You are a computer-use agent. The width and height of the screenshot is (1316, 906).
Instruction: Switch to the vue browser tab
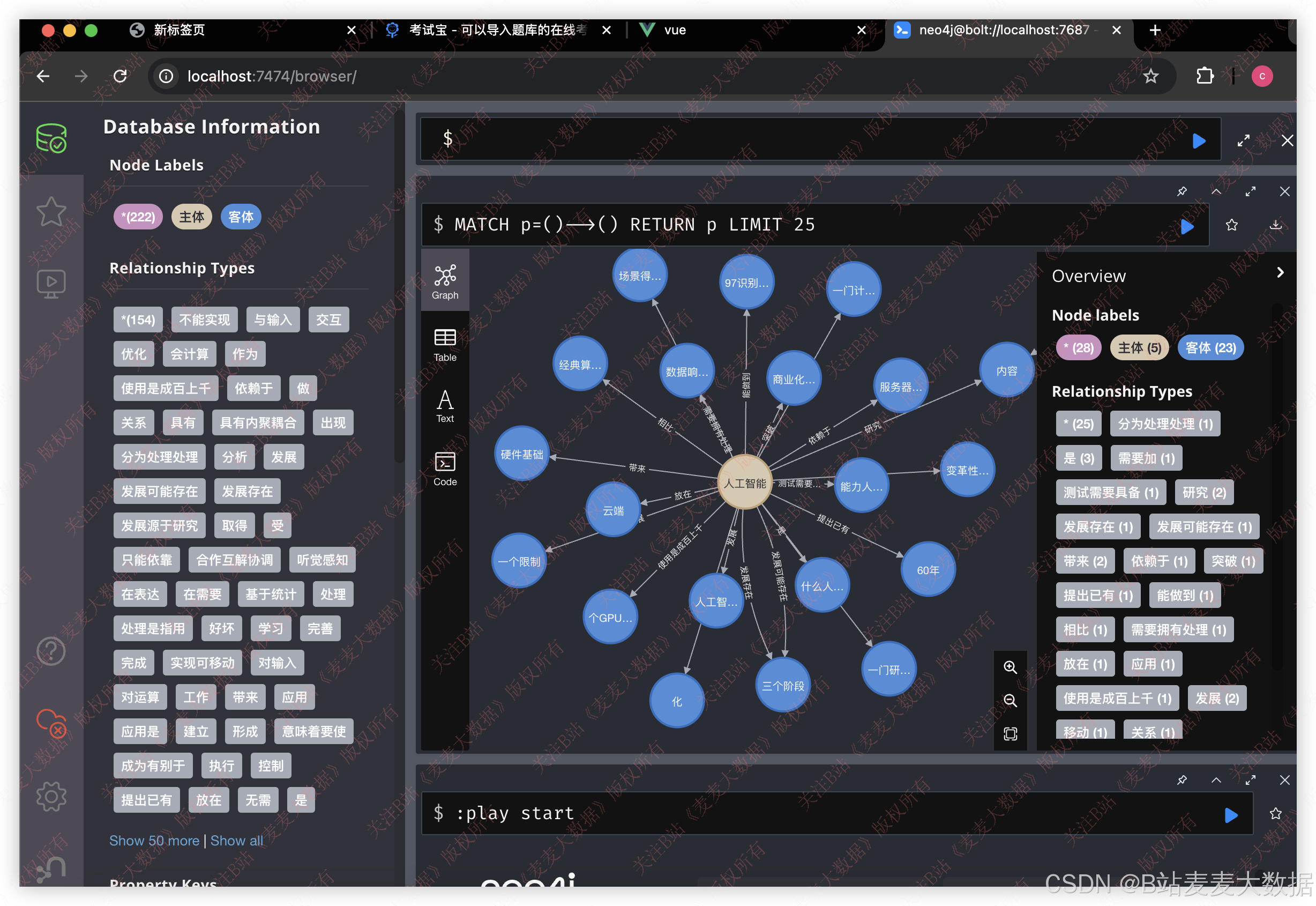click(675, 30)
